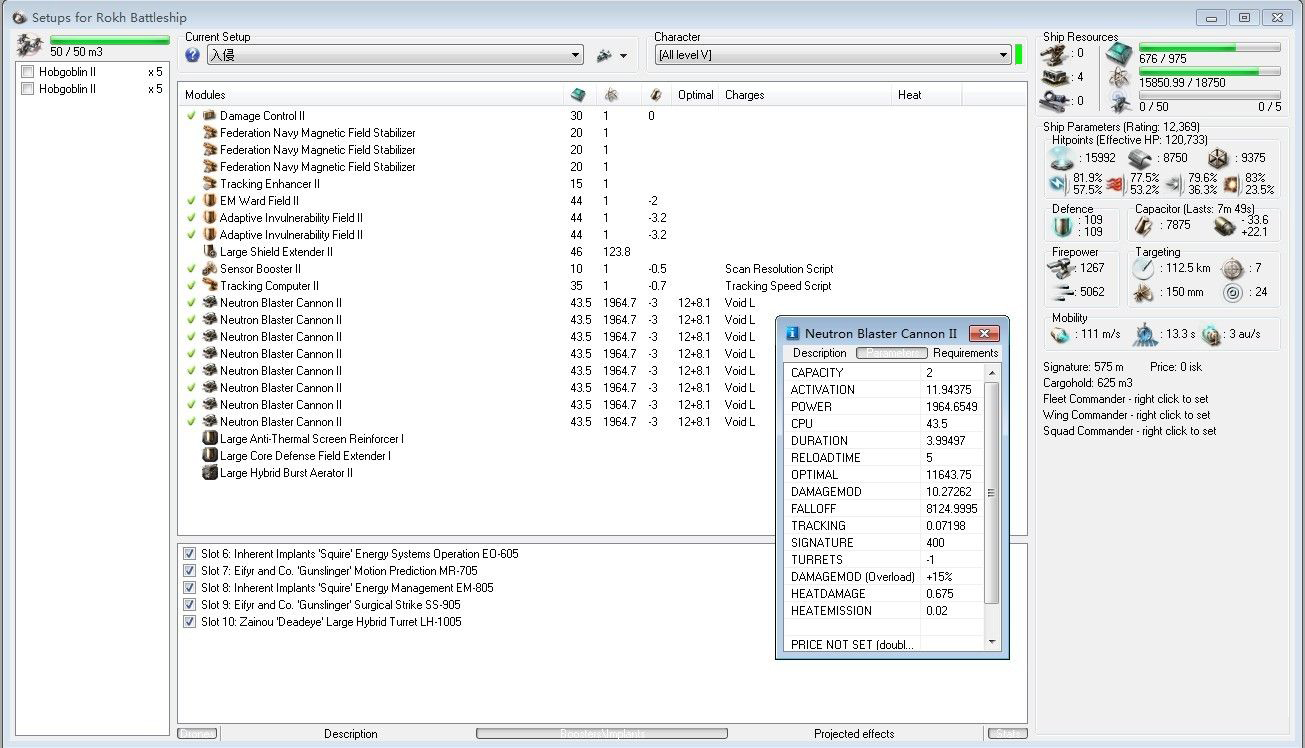Click the turret hardpoints icon in Ship Resources
The height and width of the screenshot is (748, 1305).
point(1055,54)
